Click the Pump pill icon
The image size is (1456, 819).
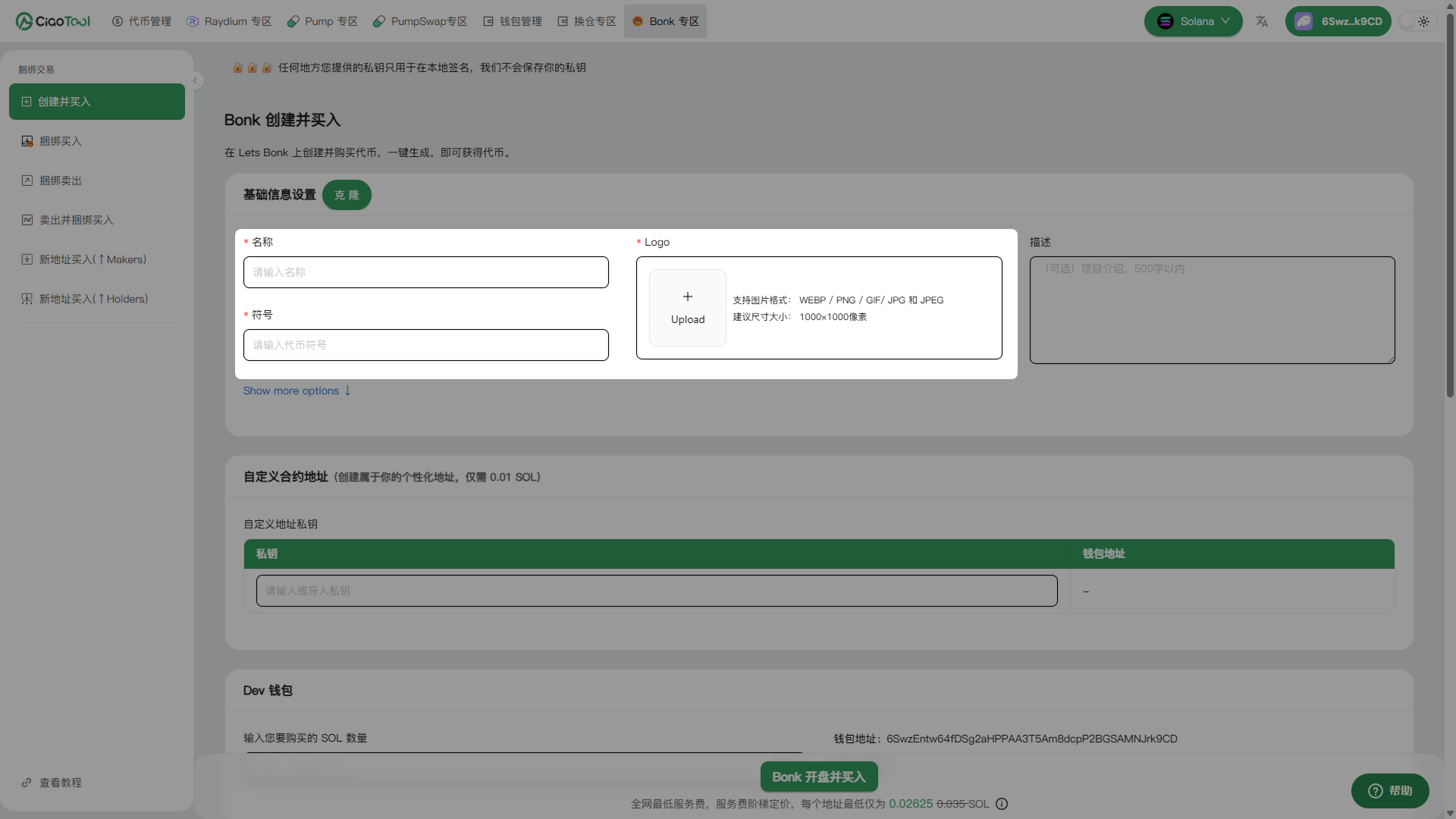tap(293, 21)
